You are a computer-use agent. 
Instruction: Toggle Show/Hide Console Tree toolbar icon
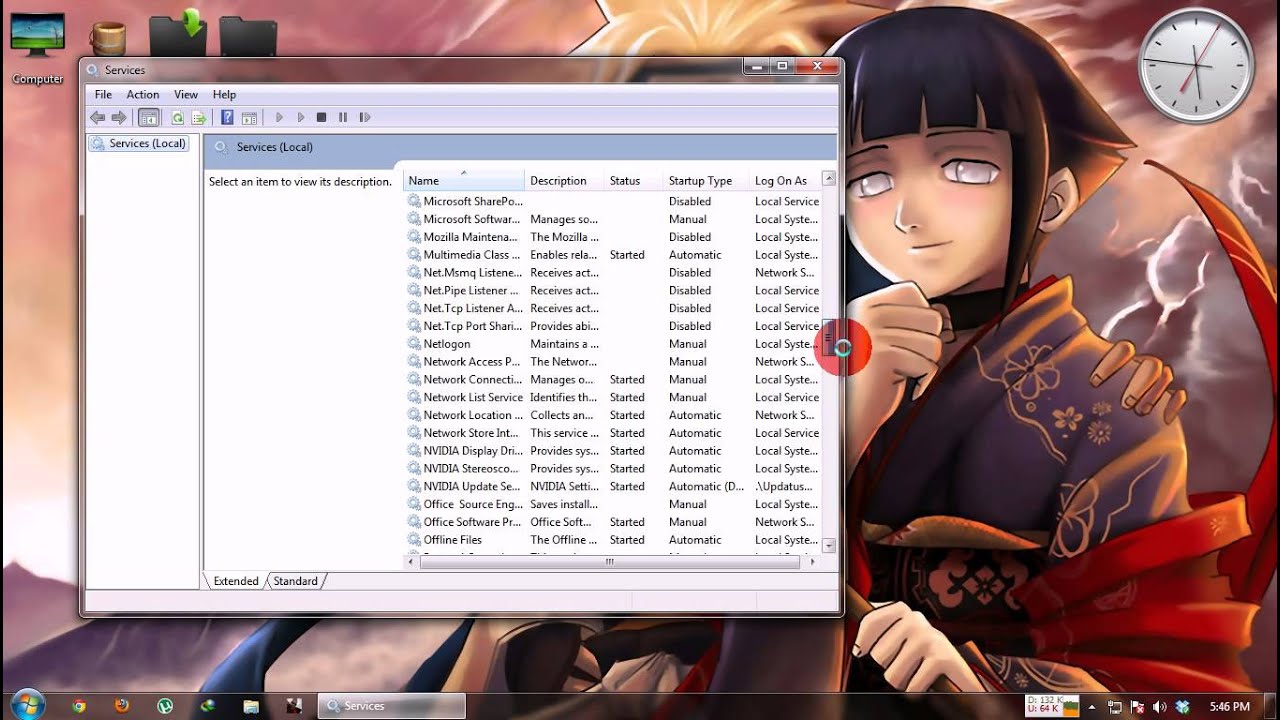[x=148, y=117]
